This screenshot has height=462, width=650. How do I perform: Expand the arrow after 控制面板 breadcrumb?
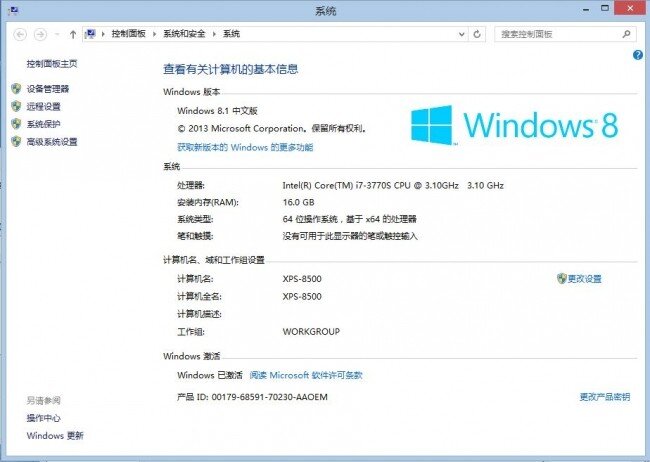(x=154, y=34)
